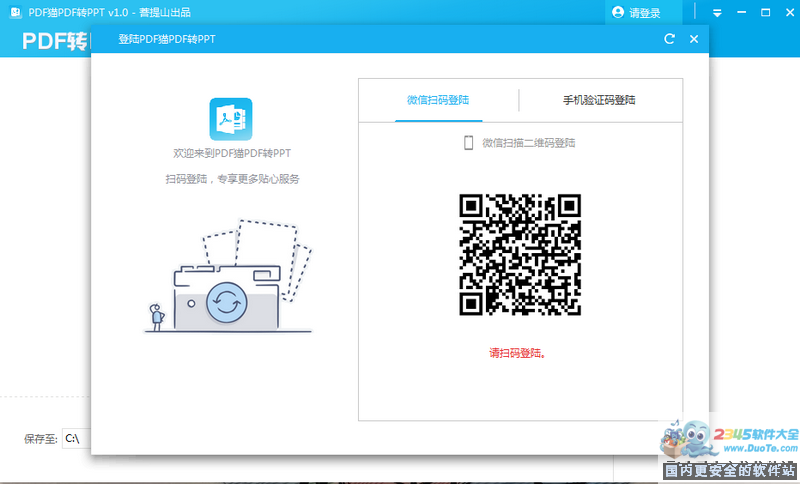Close the 登陆PDF猫PDF转PPT dialog

tap(694, 39)
